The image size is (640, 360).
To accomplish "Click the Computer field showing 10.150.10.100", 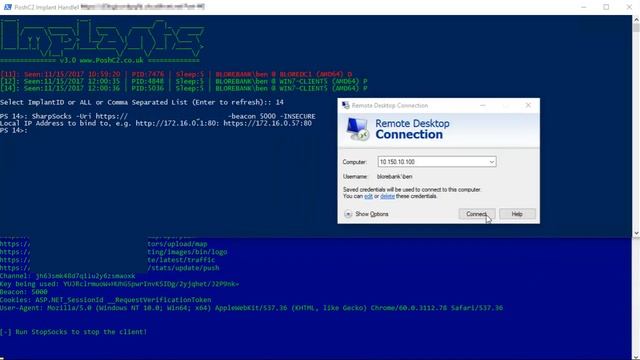I will click(437, 162).
